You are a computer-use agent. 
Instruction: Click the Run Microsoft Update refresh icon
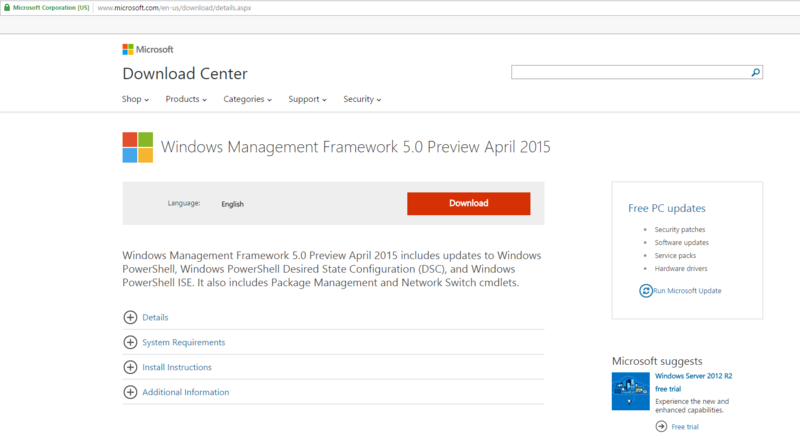pyautogui.click(x=646, y=291)
